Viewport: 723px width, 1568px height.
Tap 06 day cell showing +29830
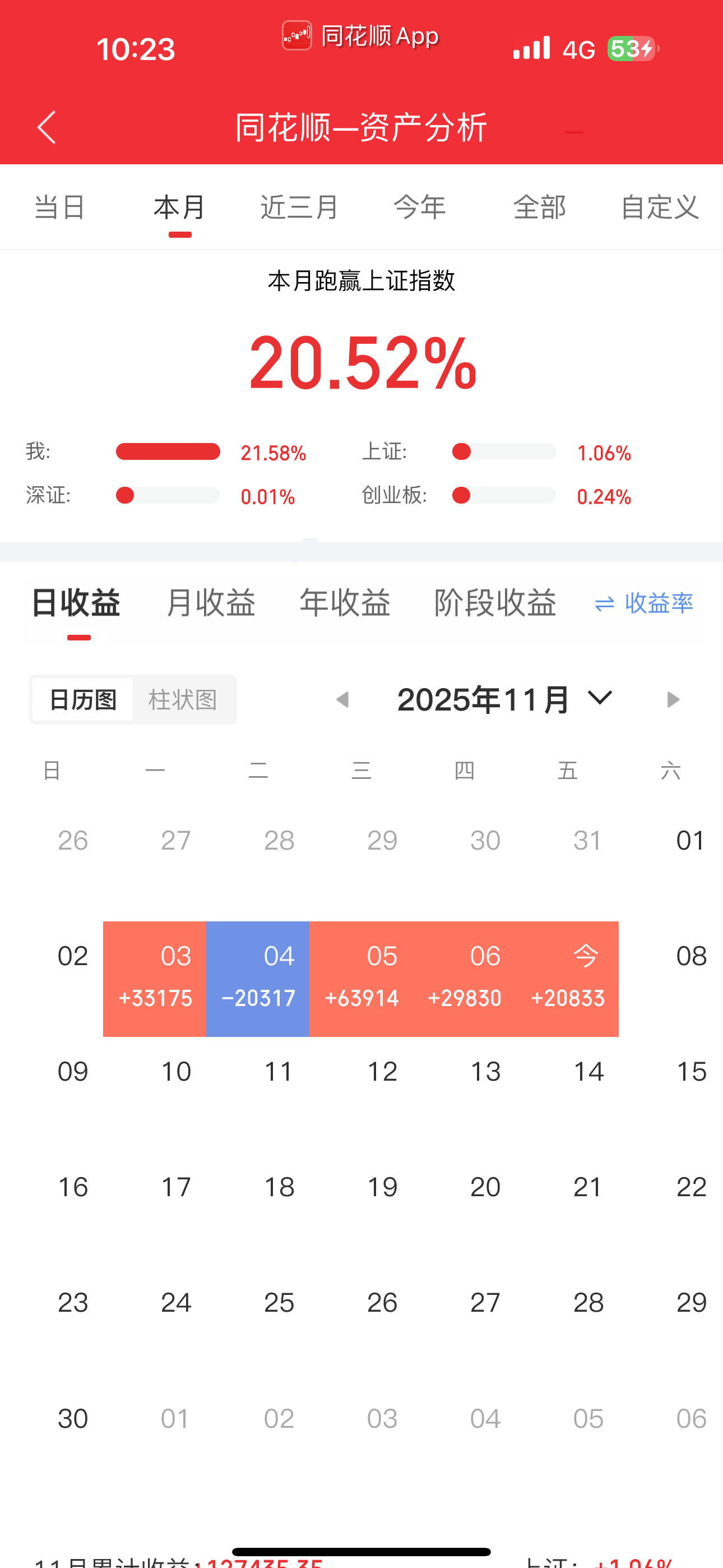[465, 979]
